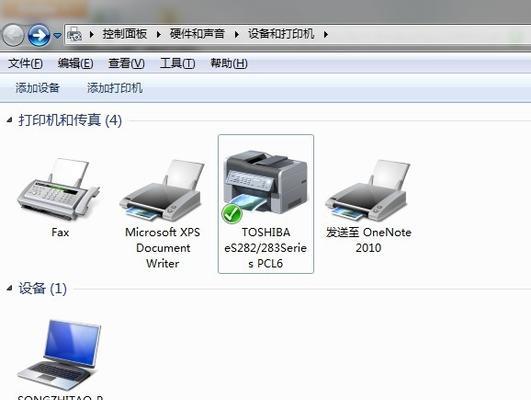Click the devices icon in address bar
Image resolution: width=531 pixels, height=400 pixels.
tap(75, 34)
